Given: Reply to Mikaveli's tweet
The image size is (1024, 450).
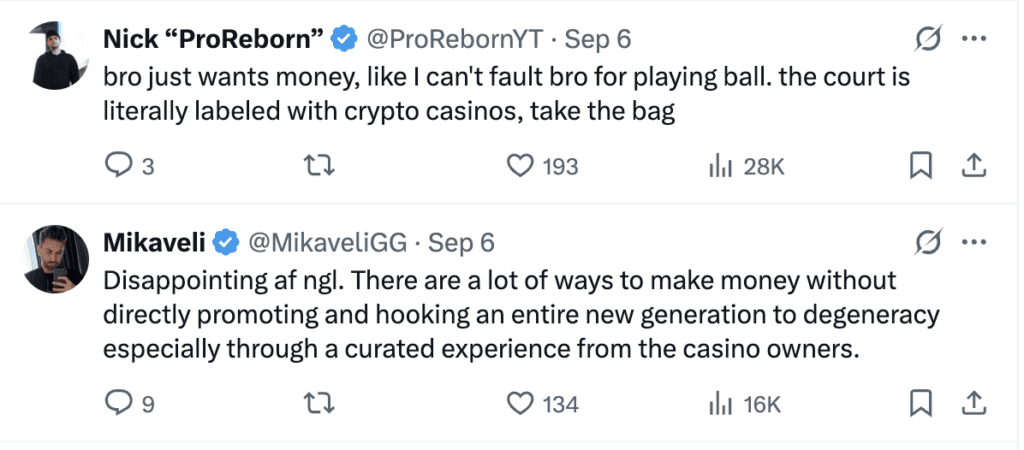Looking at the screenshot, I should pyautogui.click(x=119, y=403).
